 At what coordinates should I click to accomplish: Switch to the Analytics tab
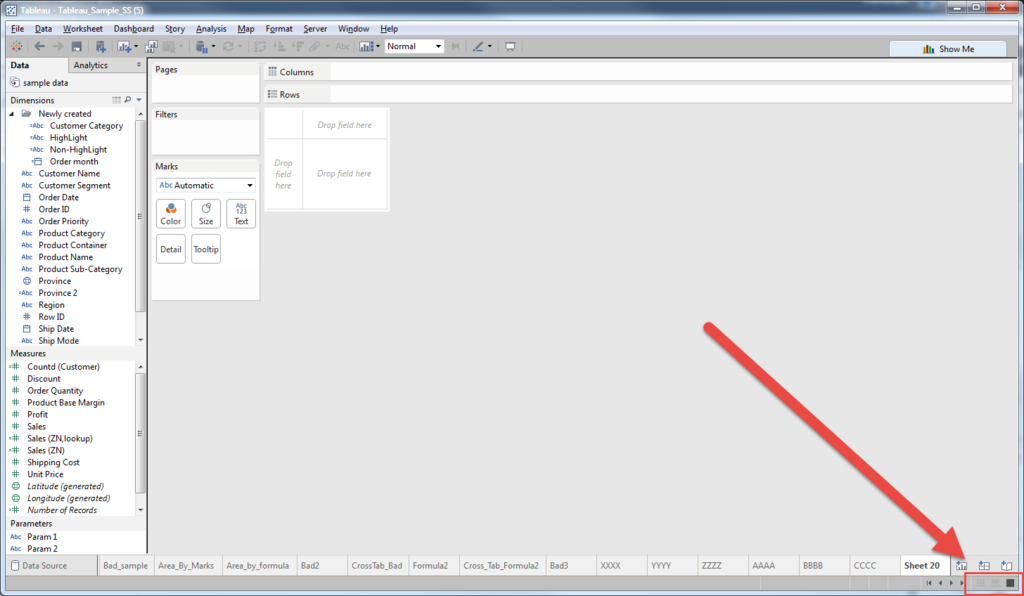91,65
